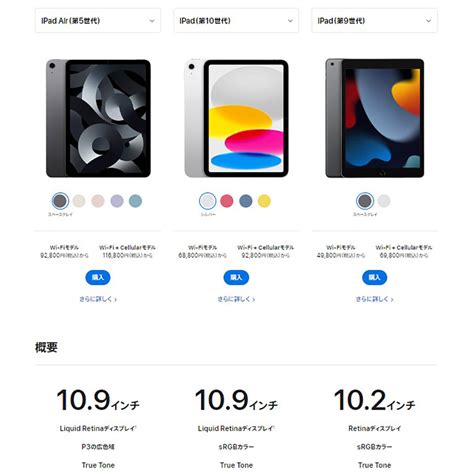Open the iPad (第10世代) model dropdown

[236, 21]
